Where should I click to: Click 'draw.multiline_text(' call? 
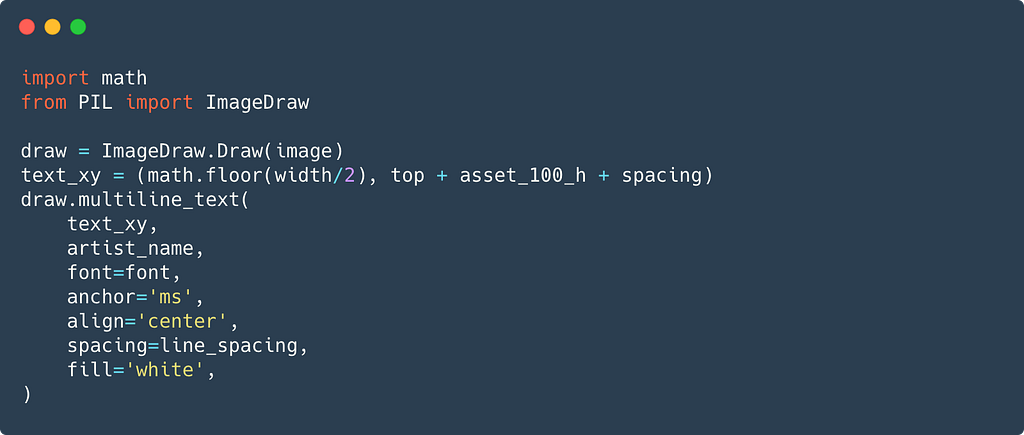(135, 200)
